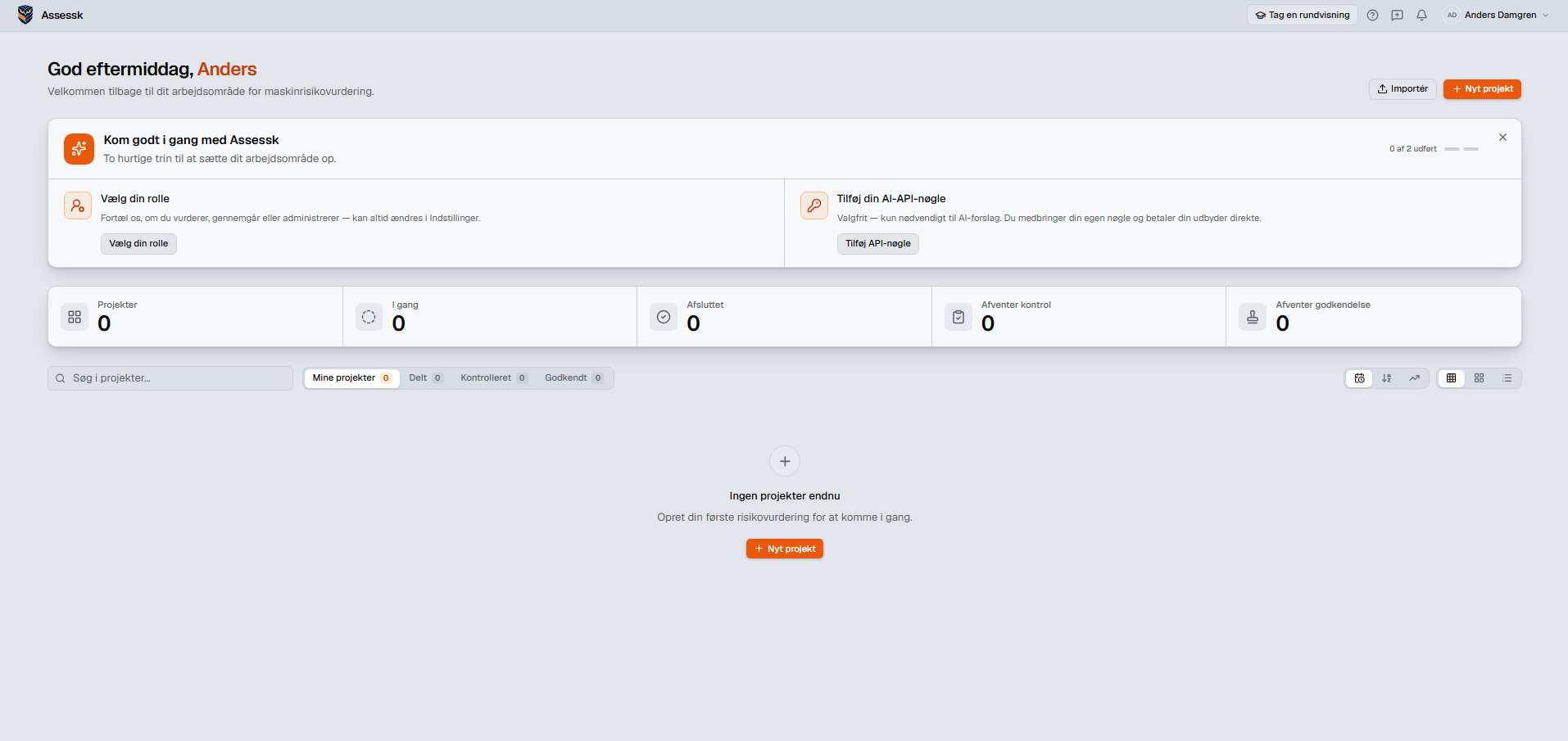Click the key icon for API key
This screenshot has height=741, width=1568.
point(814,206)
